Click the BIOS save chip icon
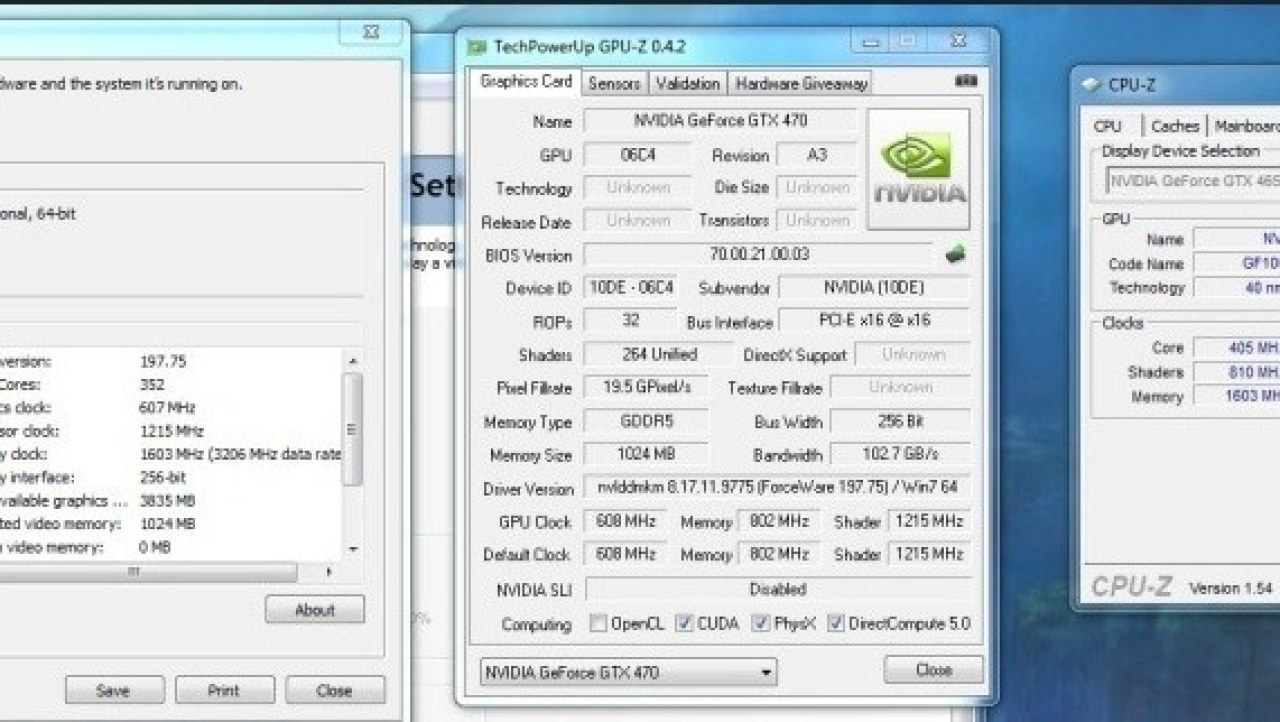The width and height of the screenshot is (1280, 722). [956, 255]
